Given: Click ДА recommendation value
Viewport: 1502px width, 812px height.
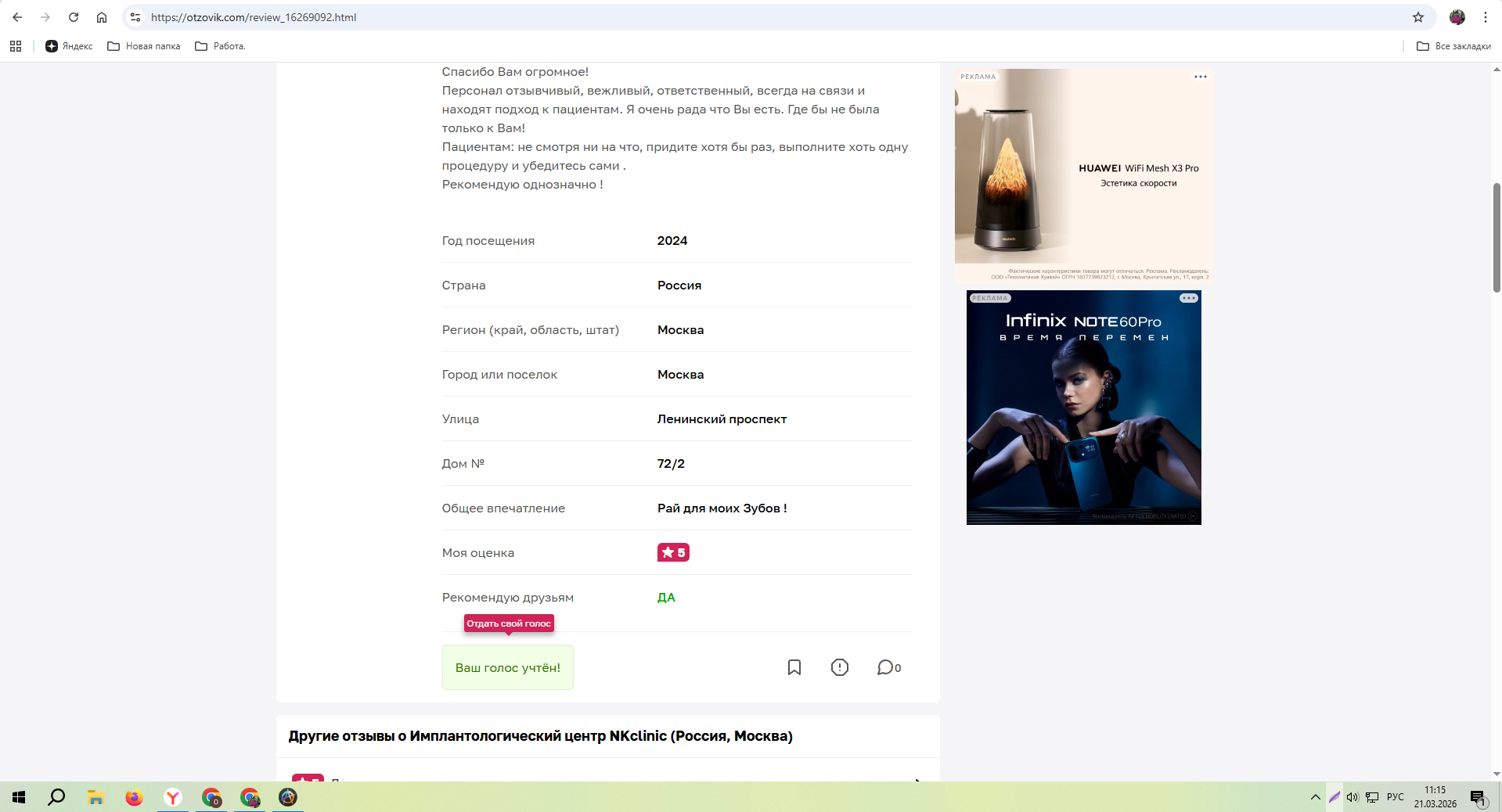Looking at the screenshot, I should [666, 598].
